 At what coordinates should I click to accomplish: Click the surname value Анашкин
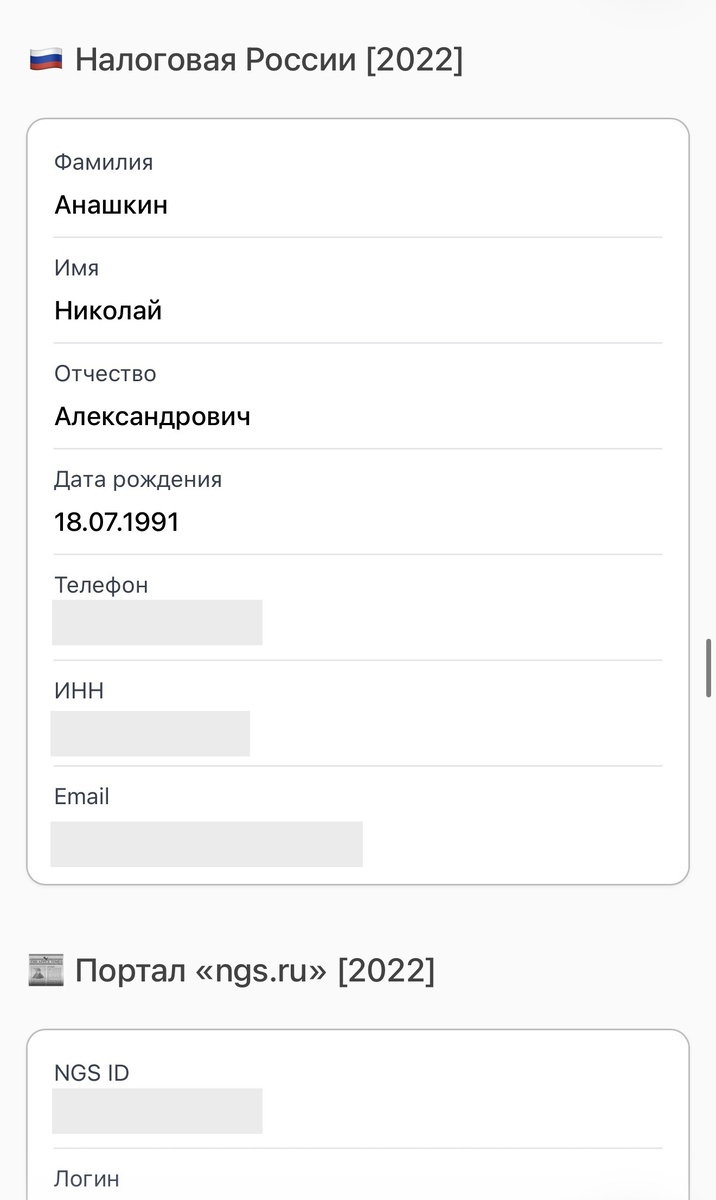pyautogui.click(x=111, y=206)
